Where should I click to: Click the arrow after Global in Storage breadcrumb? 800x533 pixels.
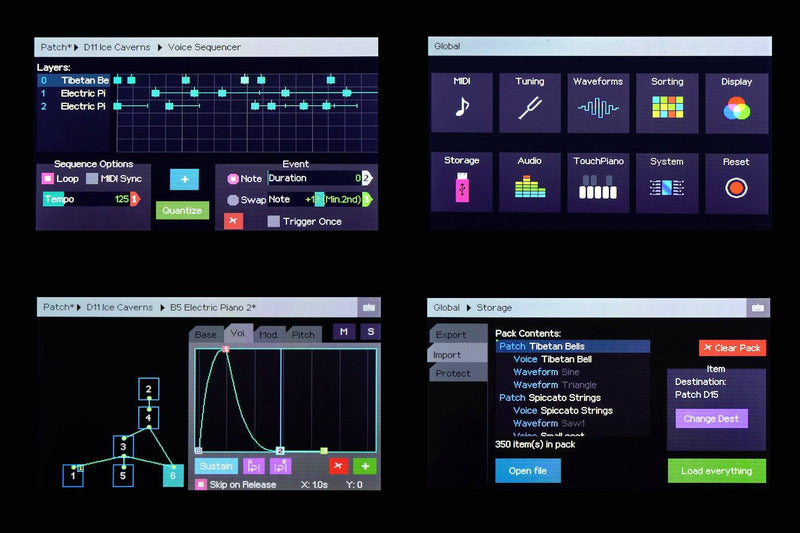pos(469,308)
